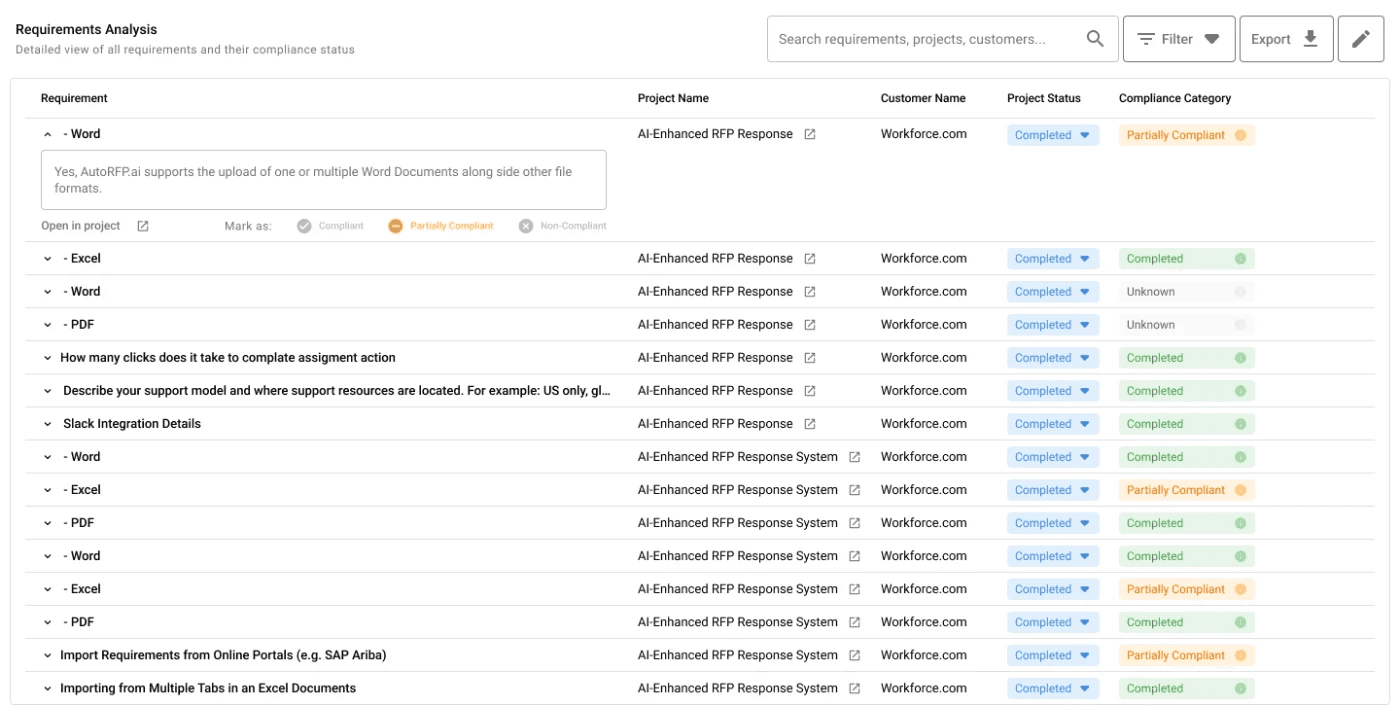Viewport: 1400px width, 705px height.
Task: Open project link icon in How many clicks row
Action: pos(810,358)
